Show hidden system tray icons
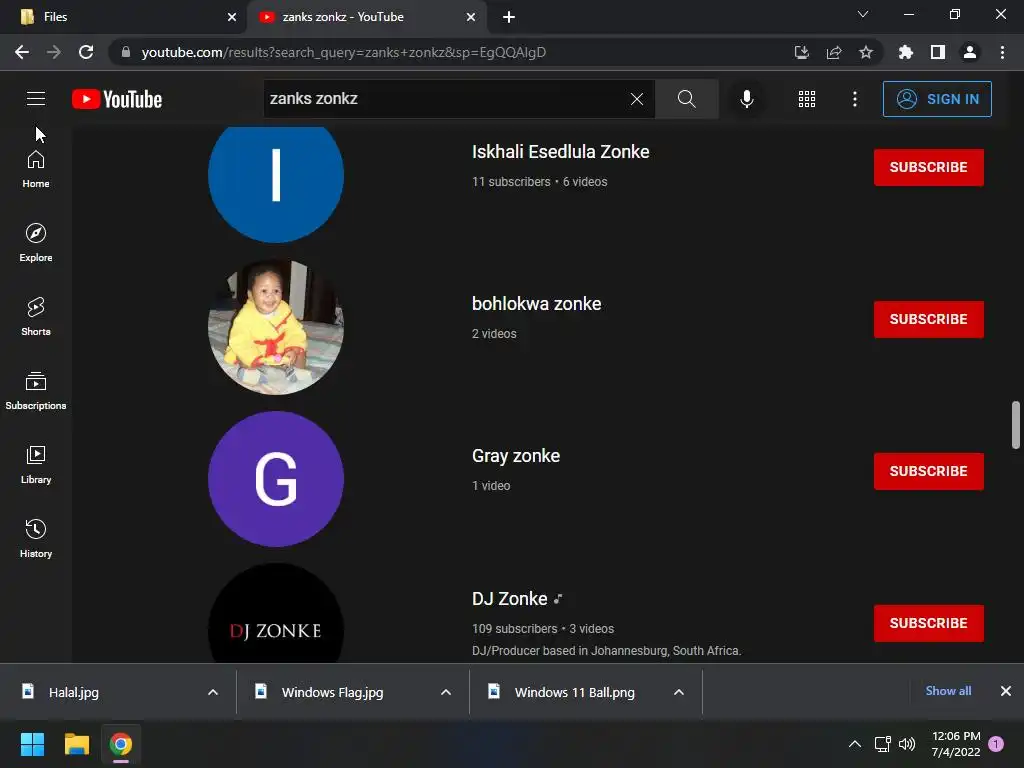Viewport: 1024px width, 768px height. click(854, 744)
